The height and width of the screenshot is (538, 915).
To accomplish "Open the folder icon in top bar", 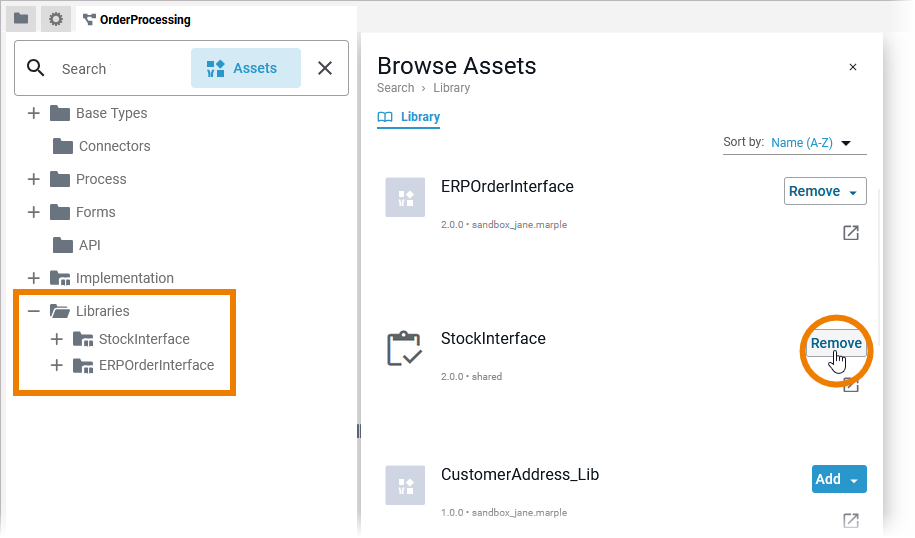I will pos(21,19).
